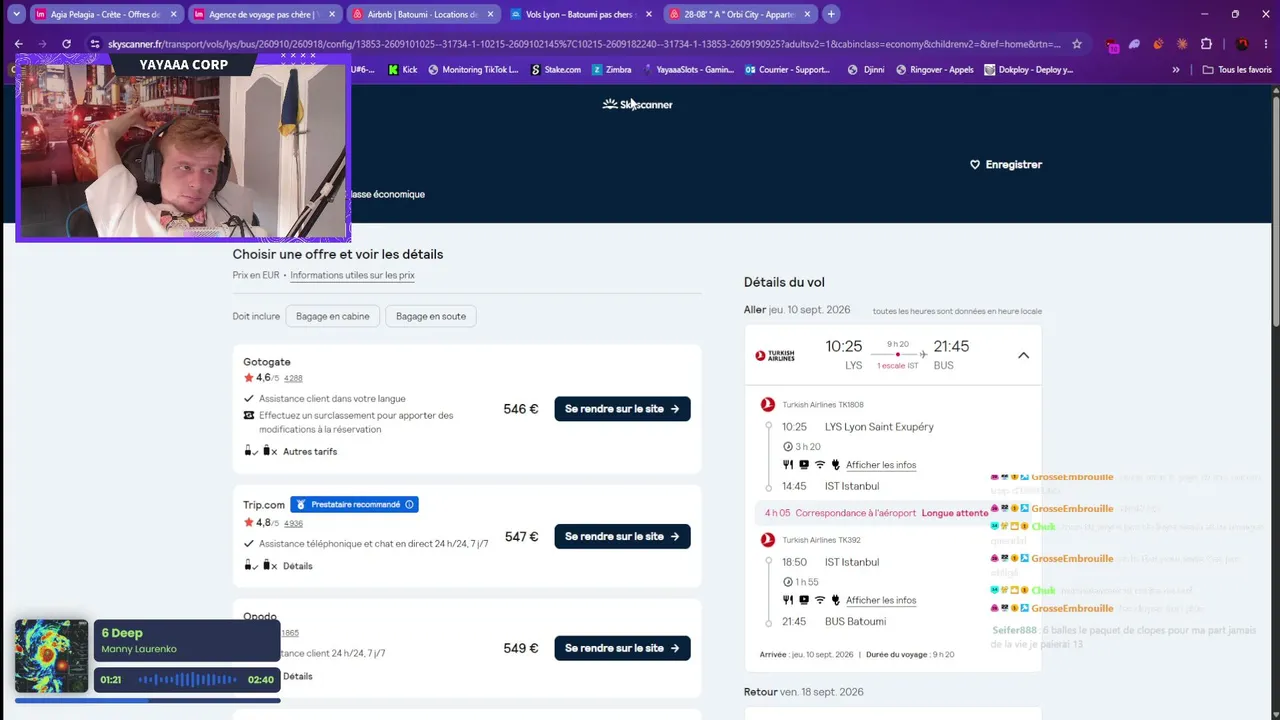Click the meal icon on the TK1808 leg
This screenshot has width=1280, height=720.
click(788, 465)
